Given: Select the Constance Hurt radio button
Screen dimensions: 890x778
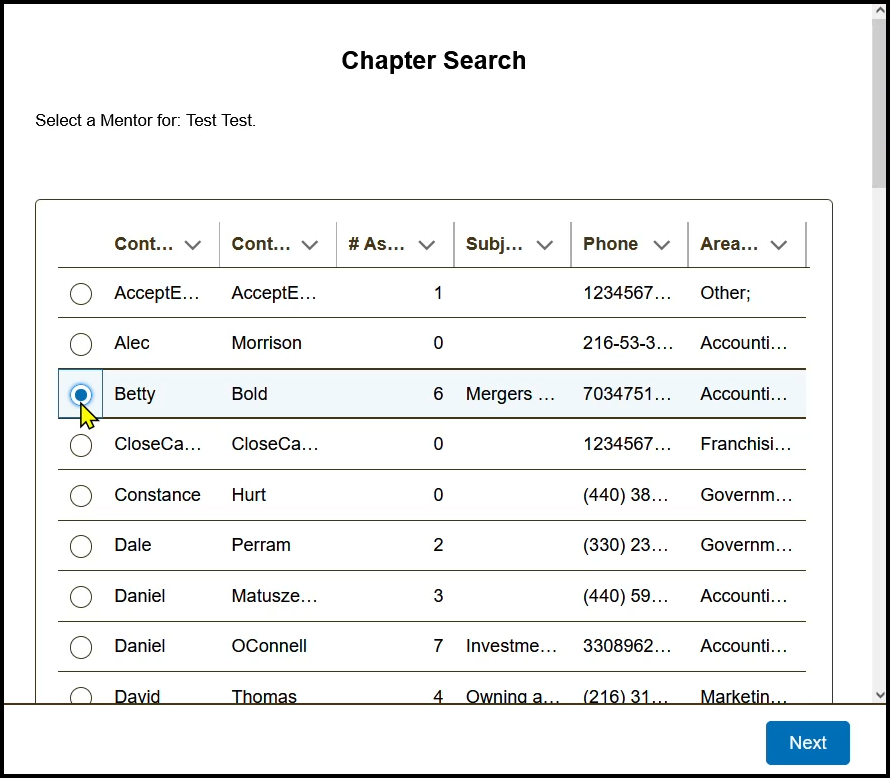Looking at the screenshot, I should pyautogui.click(x=81, y=496).
